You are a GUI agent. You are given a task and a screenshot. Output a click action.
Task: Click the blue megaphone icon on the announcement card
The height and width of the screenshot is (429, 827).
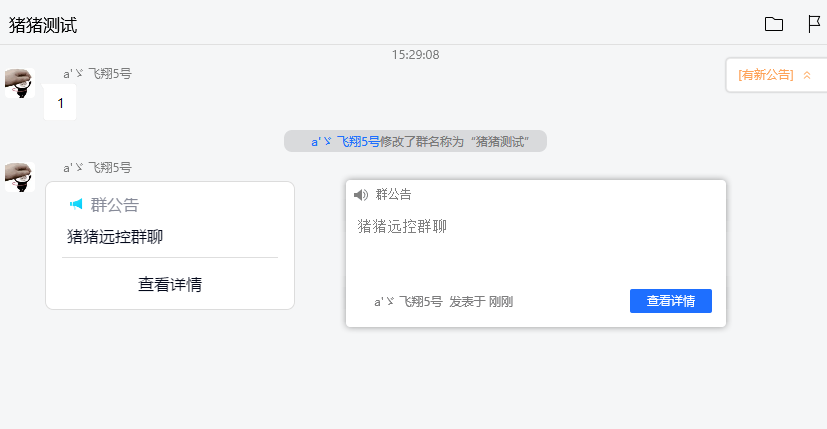point(76,205)
